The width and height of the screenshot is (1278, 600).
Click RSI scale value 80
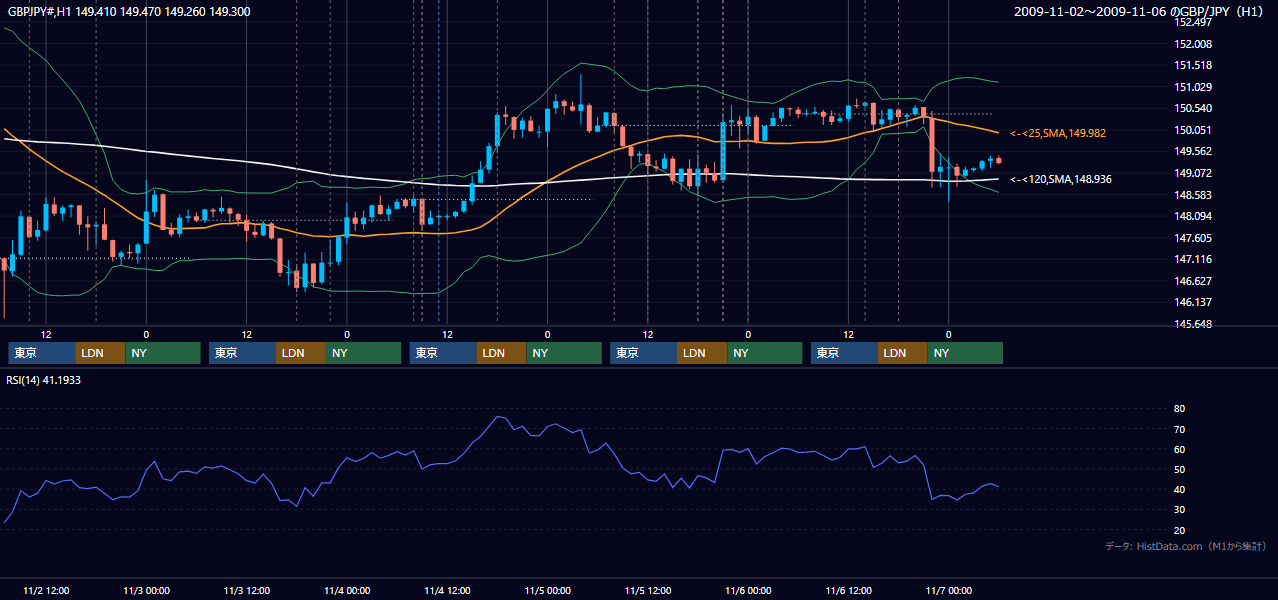tap(1179, 409)
